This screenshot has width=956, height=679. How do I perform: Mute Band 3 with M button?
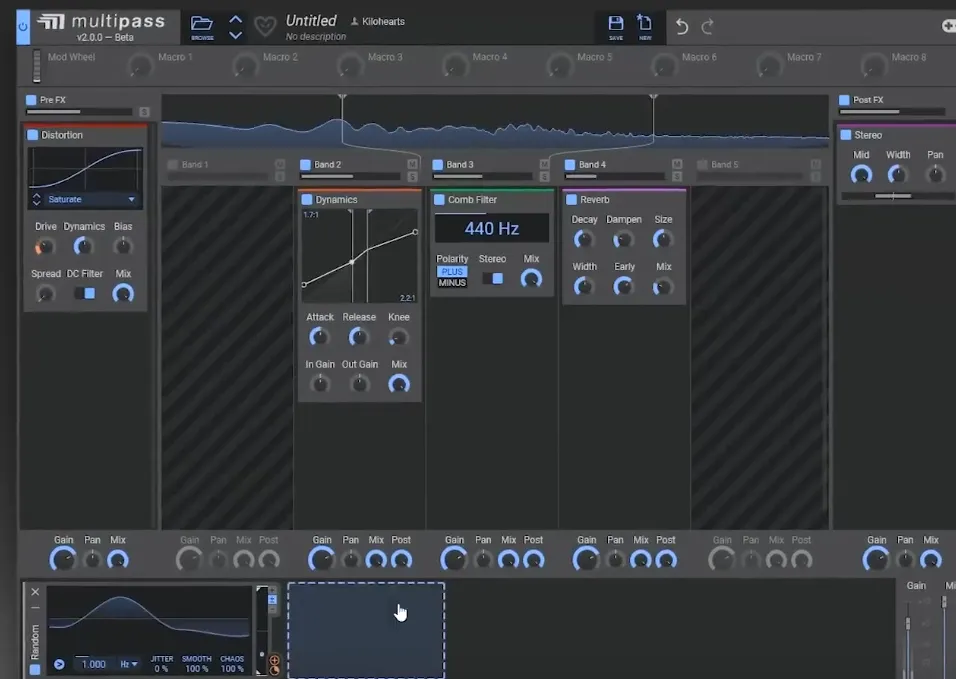click(544, 165)
